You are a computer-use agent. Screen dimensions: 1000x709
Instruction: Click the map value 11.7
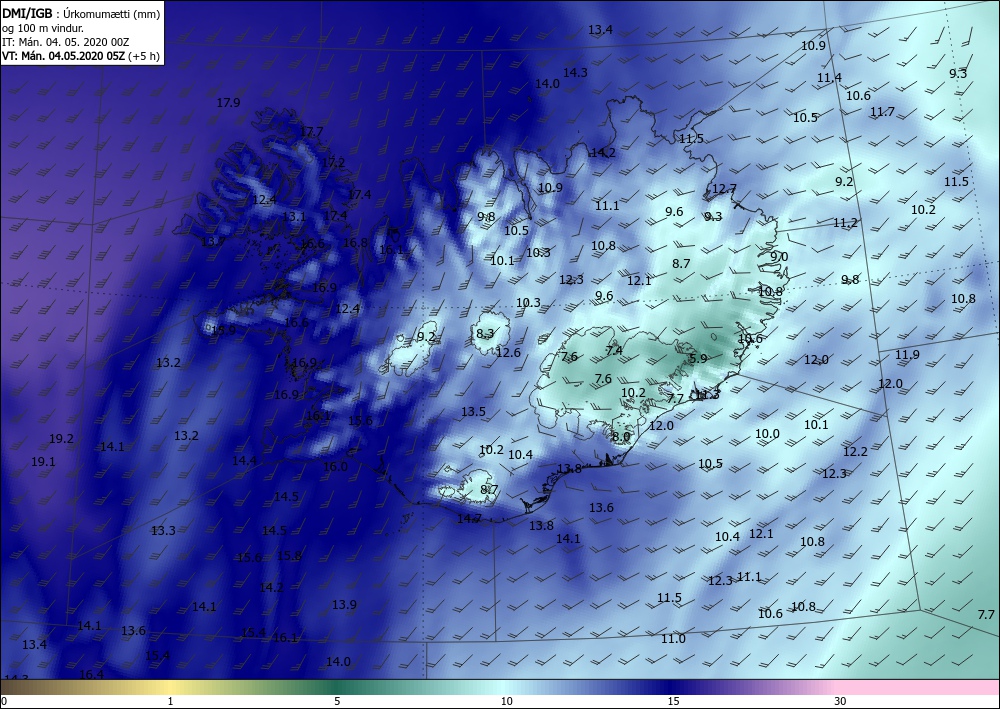(x=883, y=112)
